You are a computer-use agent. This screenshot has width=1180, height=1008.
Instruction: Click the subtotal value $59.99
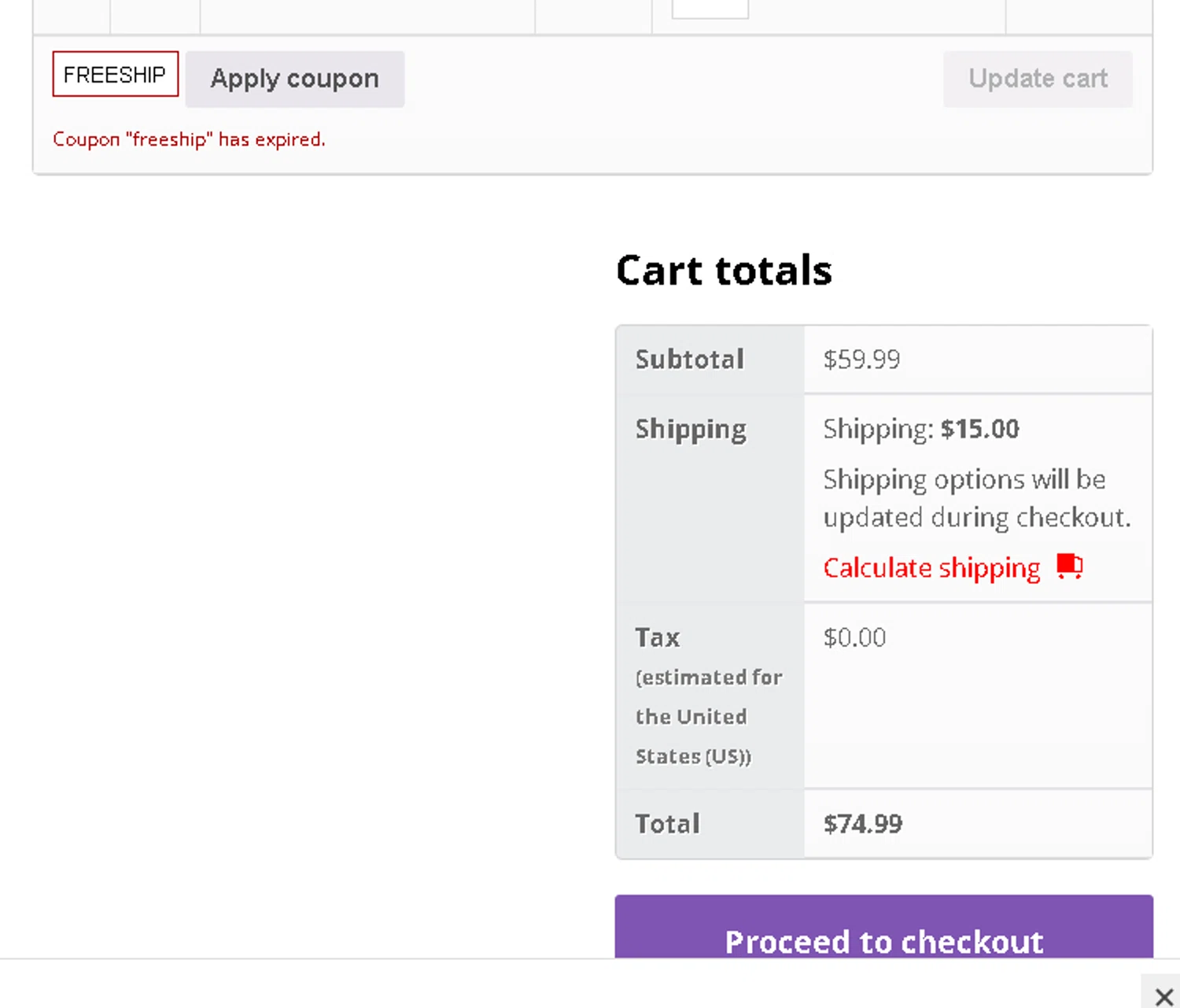tap(861, 360)
